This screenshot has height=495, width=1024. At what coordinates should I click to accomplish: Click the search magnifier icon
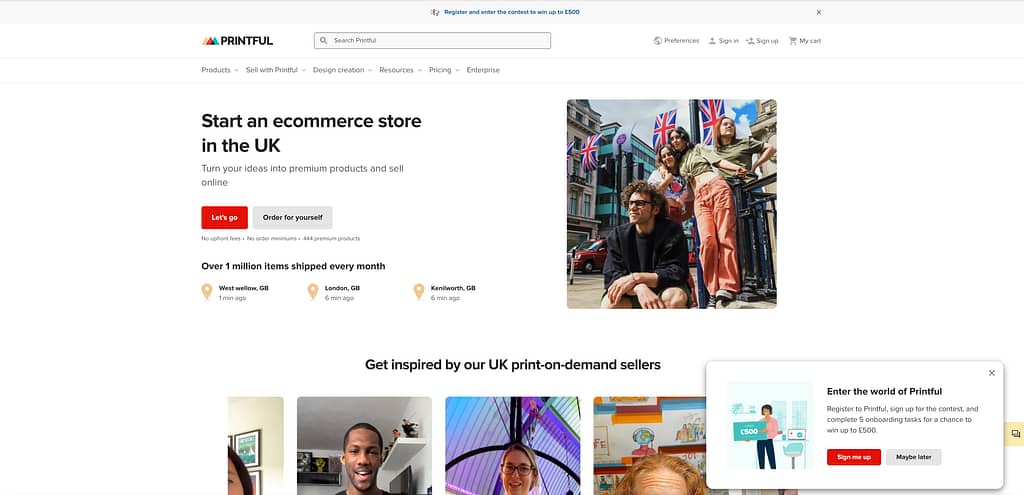click(323, 40)
